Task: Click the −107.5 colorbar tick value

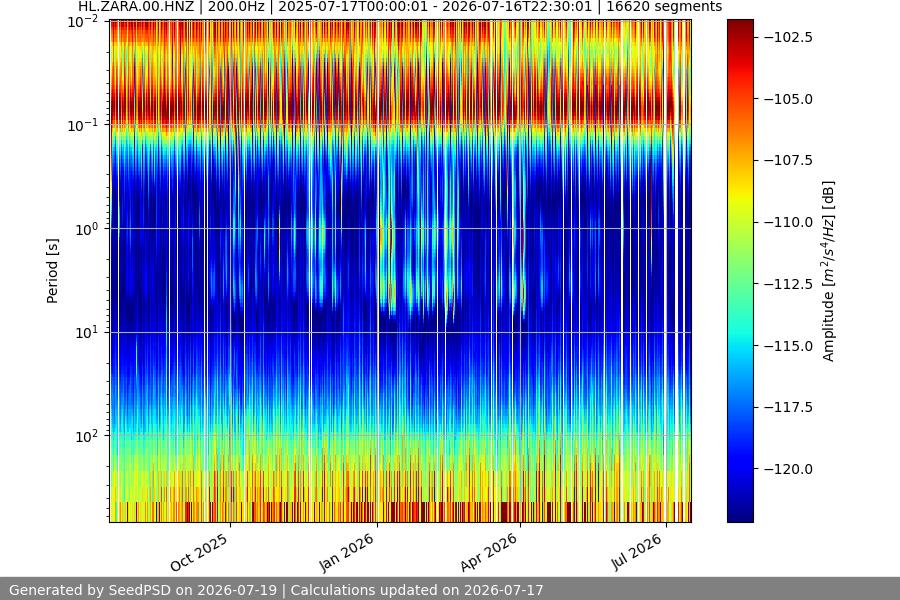Action: [x=788, y=160]
